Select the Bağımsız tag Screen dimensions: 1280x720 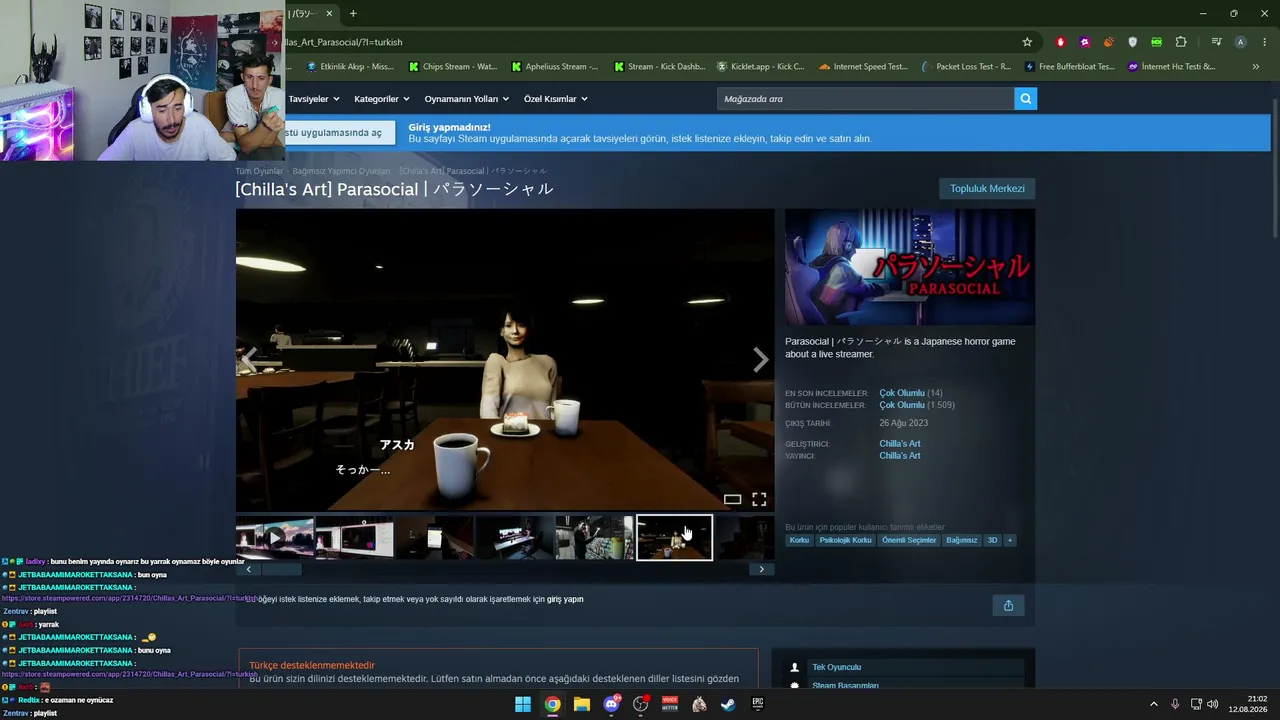pyautogui.click(x=962, y=540)
